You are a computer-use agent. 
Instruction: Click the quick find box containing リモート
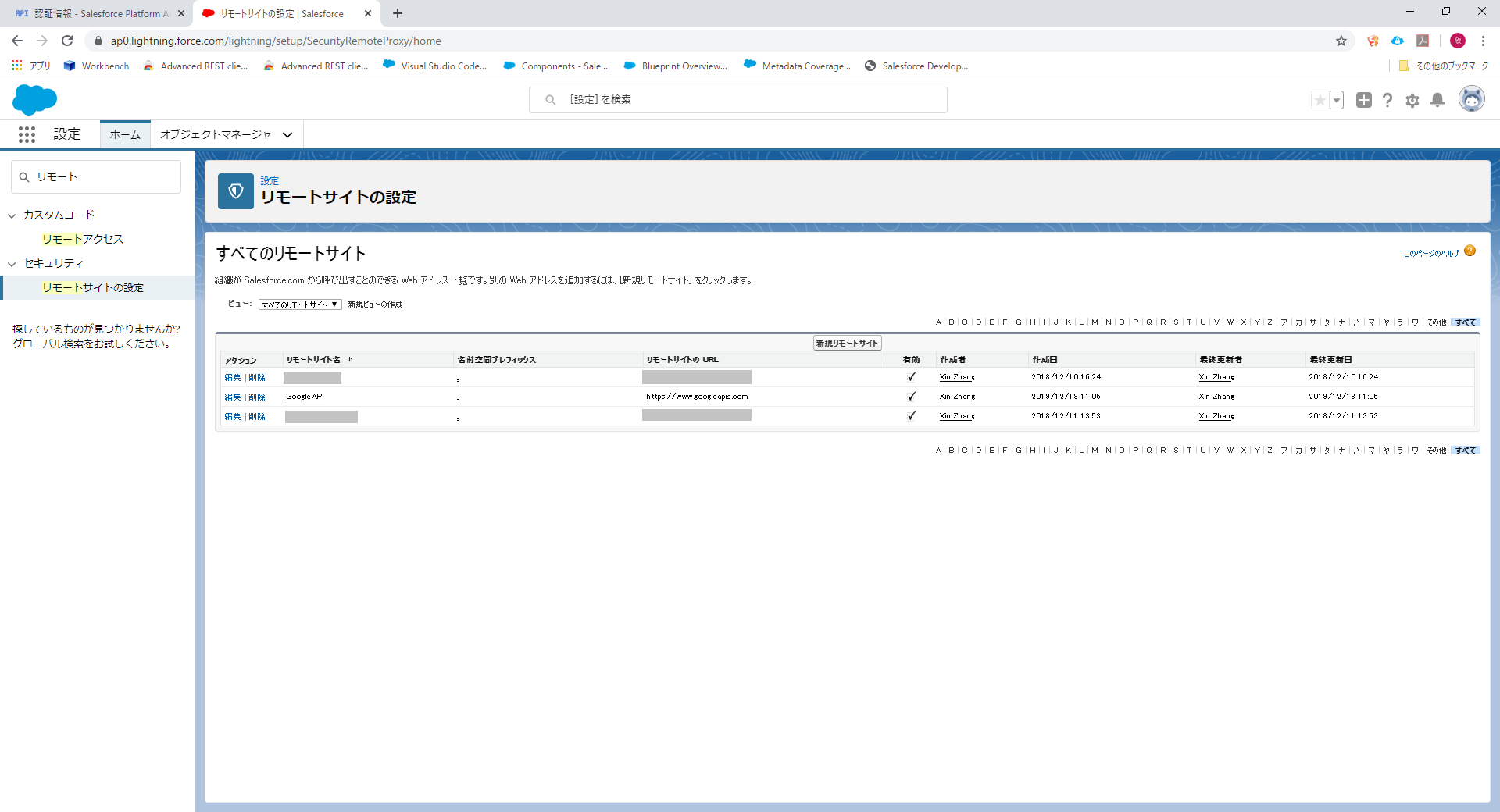pos(96,177)
